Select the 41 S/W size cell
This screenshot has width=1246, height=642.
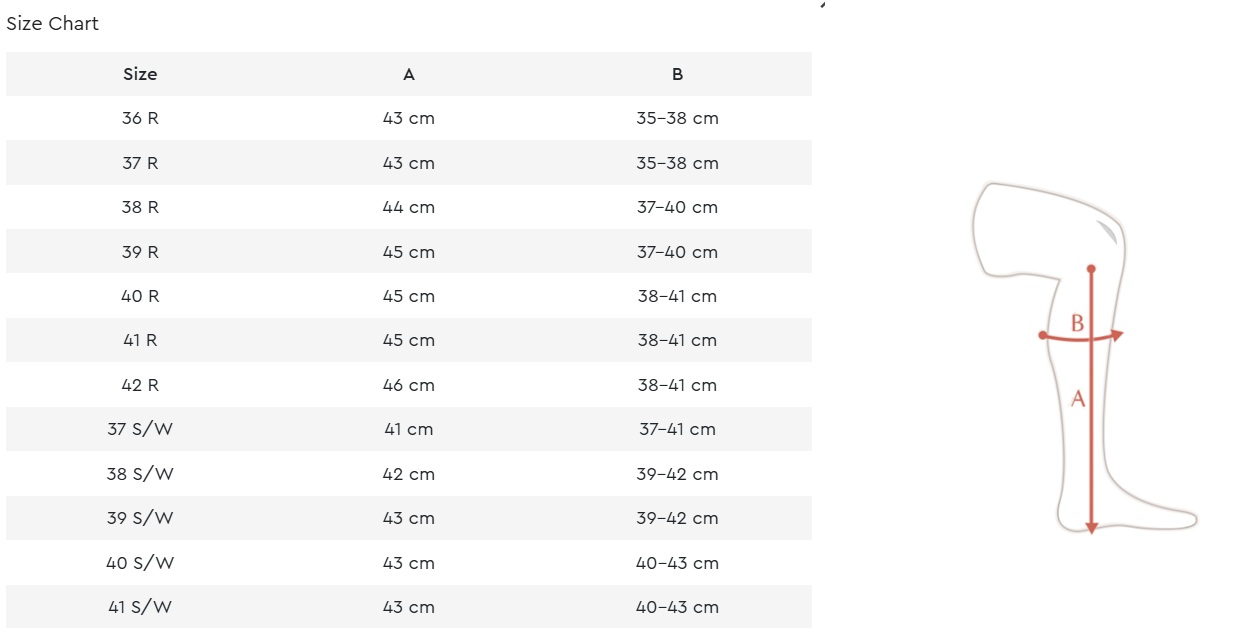point(140,607)
